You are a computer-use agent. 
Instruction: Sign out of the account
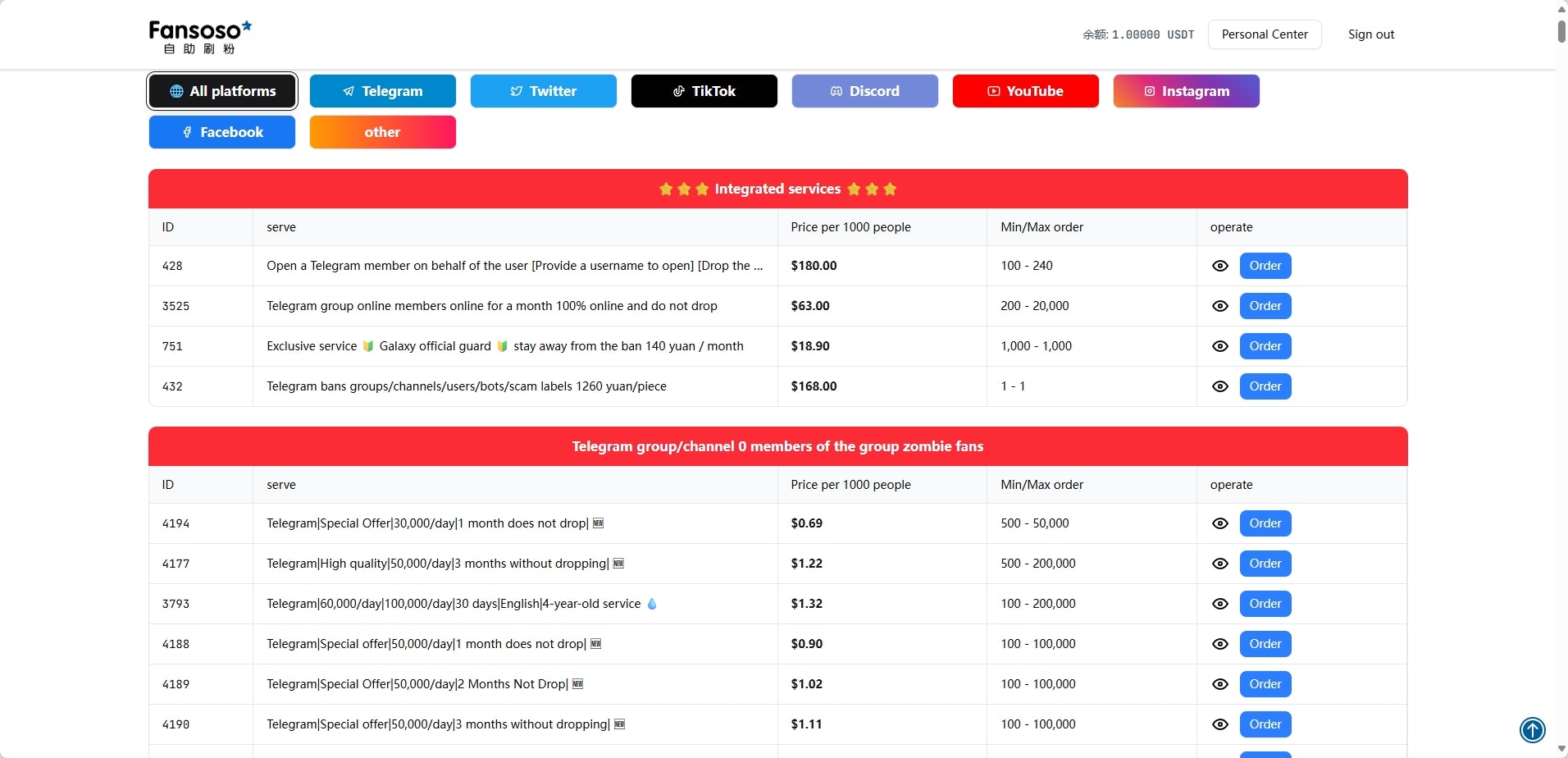click(x=1371, y=34)
